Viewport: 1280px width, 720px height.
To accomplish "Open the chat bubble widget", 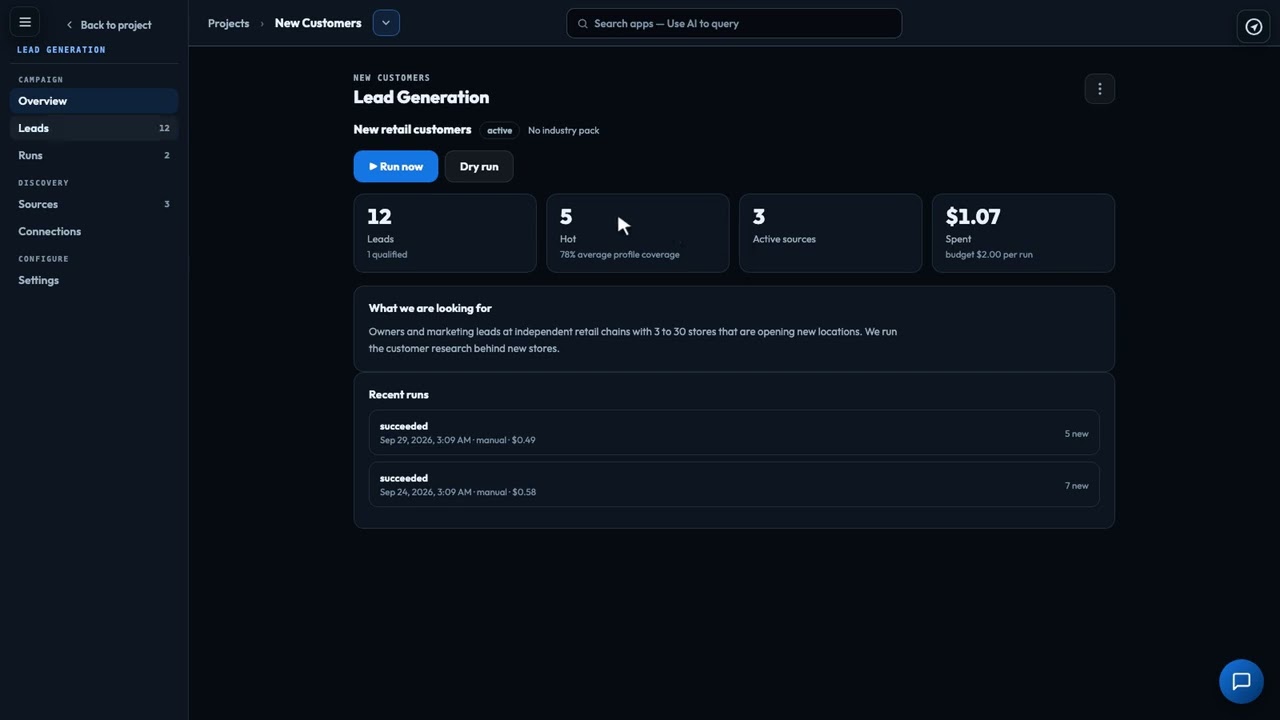I will click(x=1241, y=681).
